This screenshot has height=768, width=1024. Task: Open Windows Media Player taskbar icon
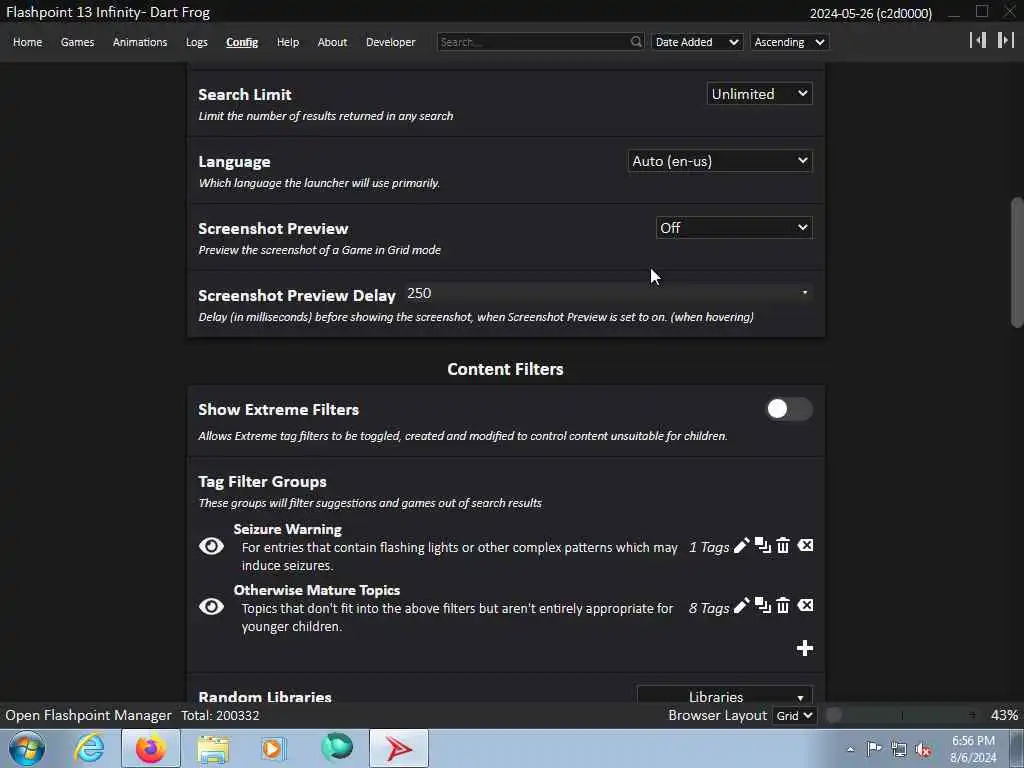pos(273,748)
